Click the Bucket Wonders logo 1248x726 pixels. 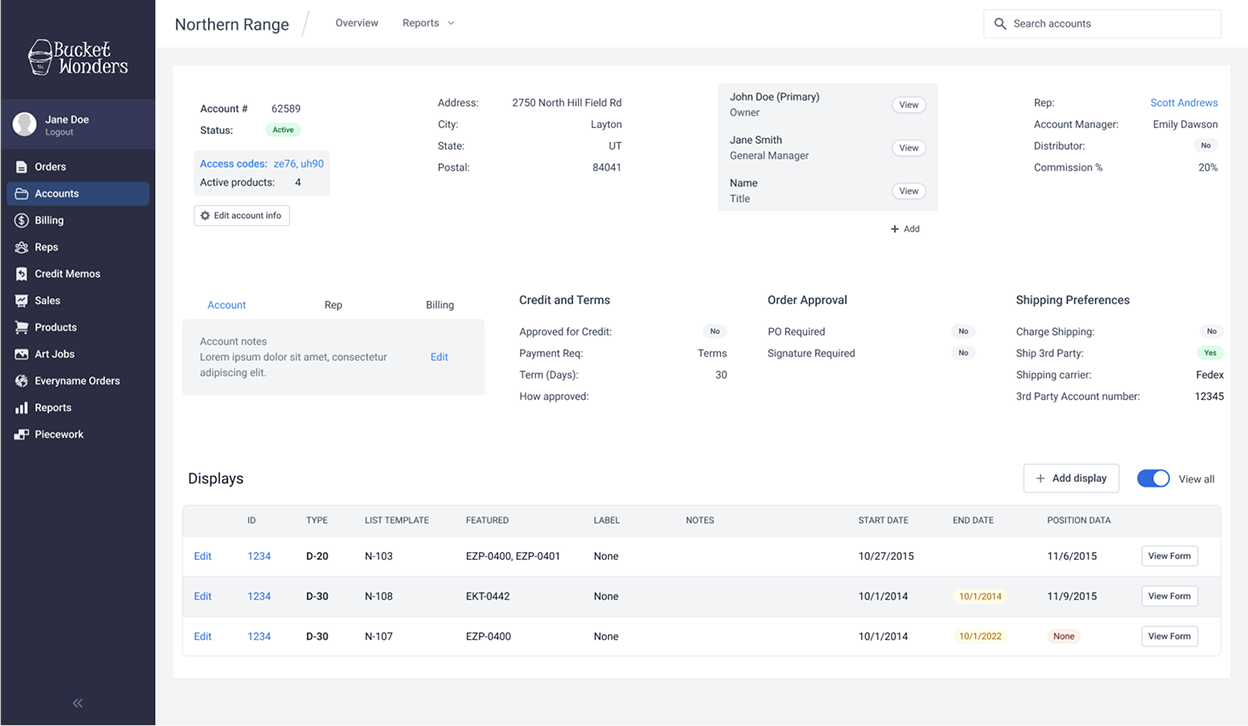tap(78, 58)
